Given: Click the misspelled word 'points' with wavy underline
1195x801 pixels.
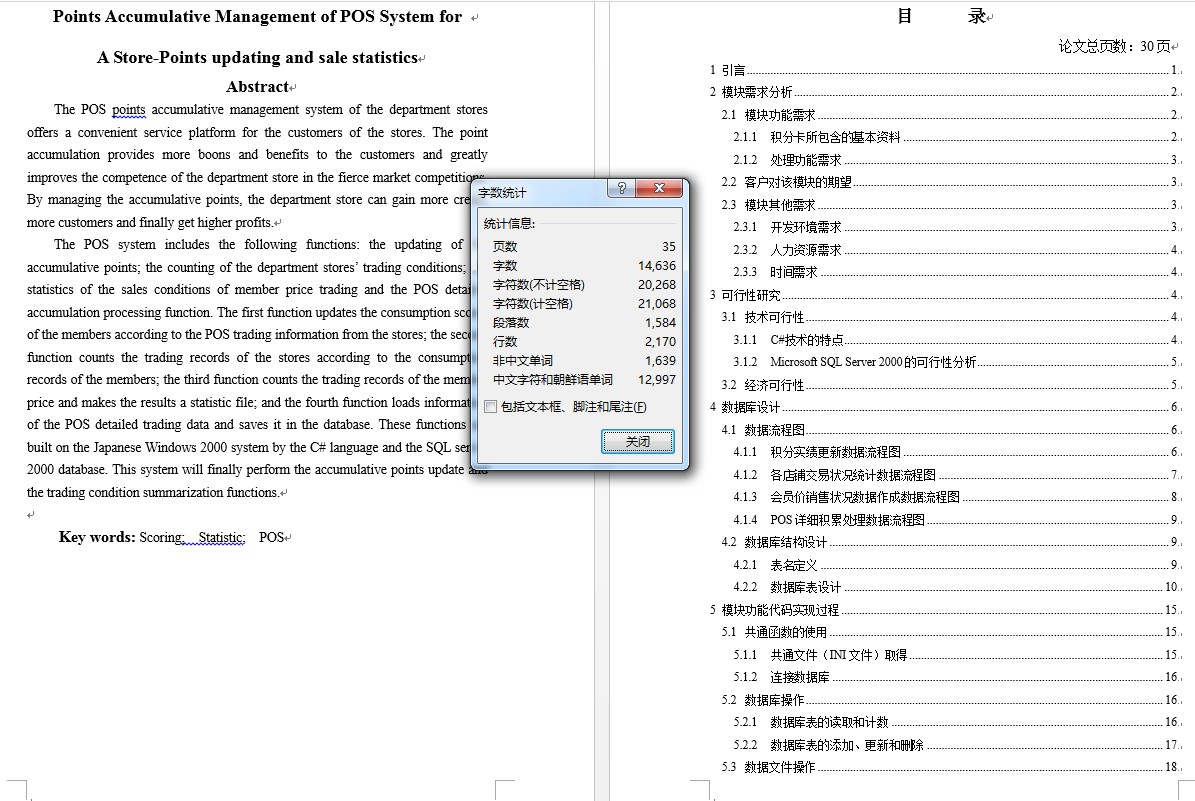Looking at the screenshot, I should click(x=128, y=110).
